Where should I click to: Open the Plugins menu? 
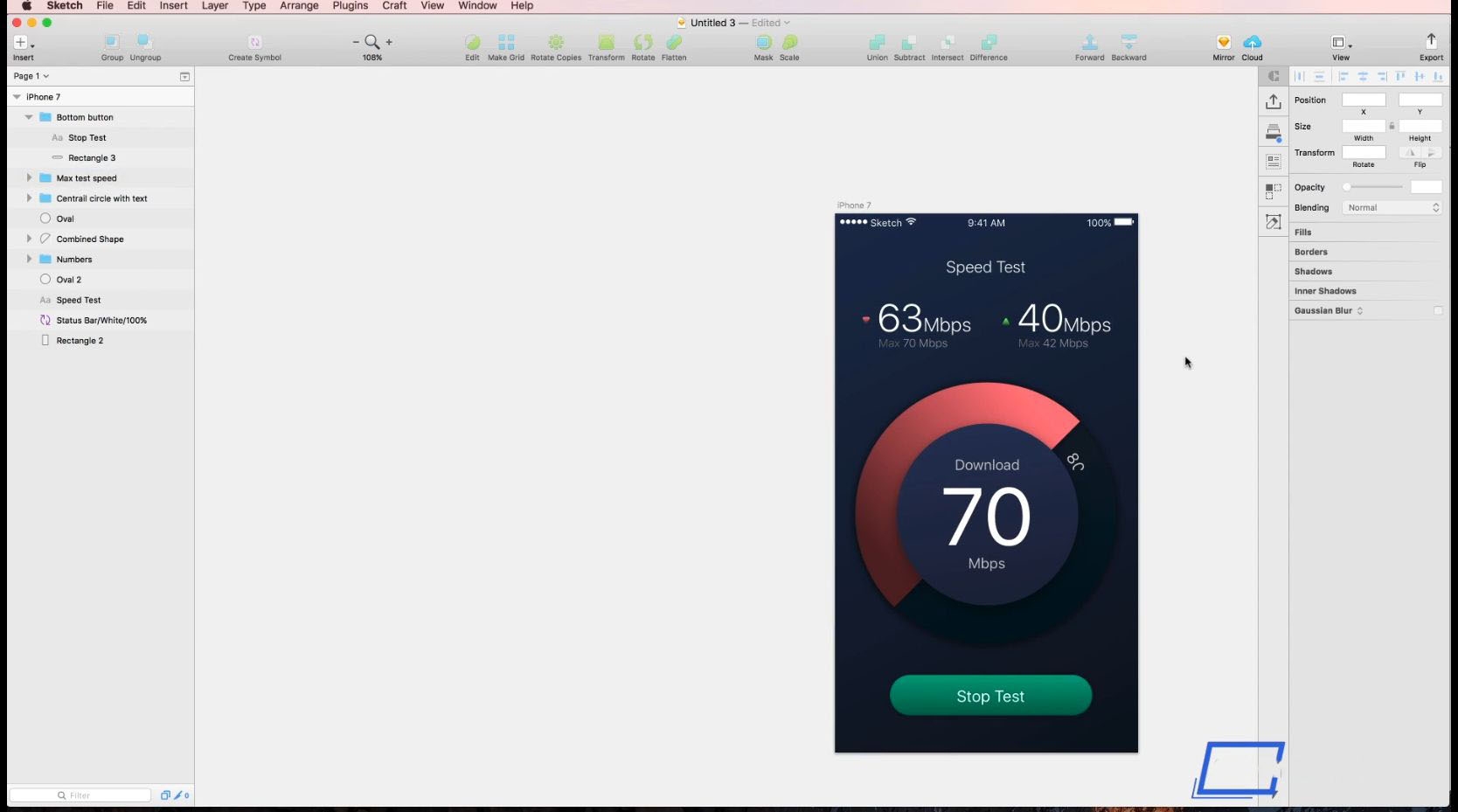350,6
